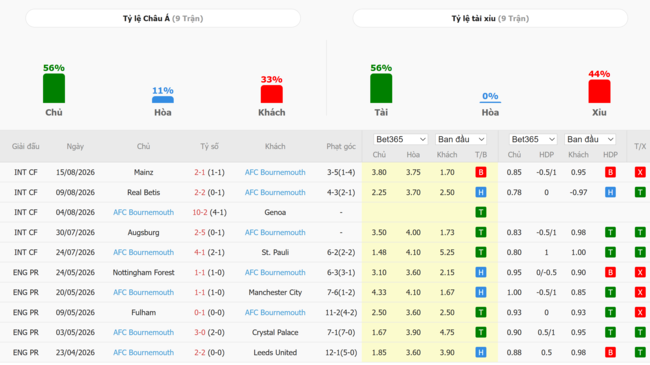Click green T T/B badge in Augsburg row
Screen dimensions: 650x365
coord(480,232)
